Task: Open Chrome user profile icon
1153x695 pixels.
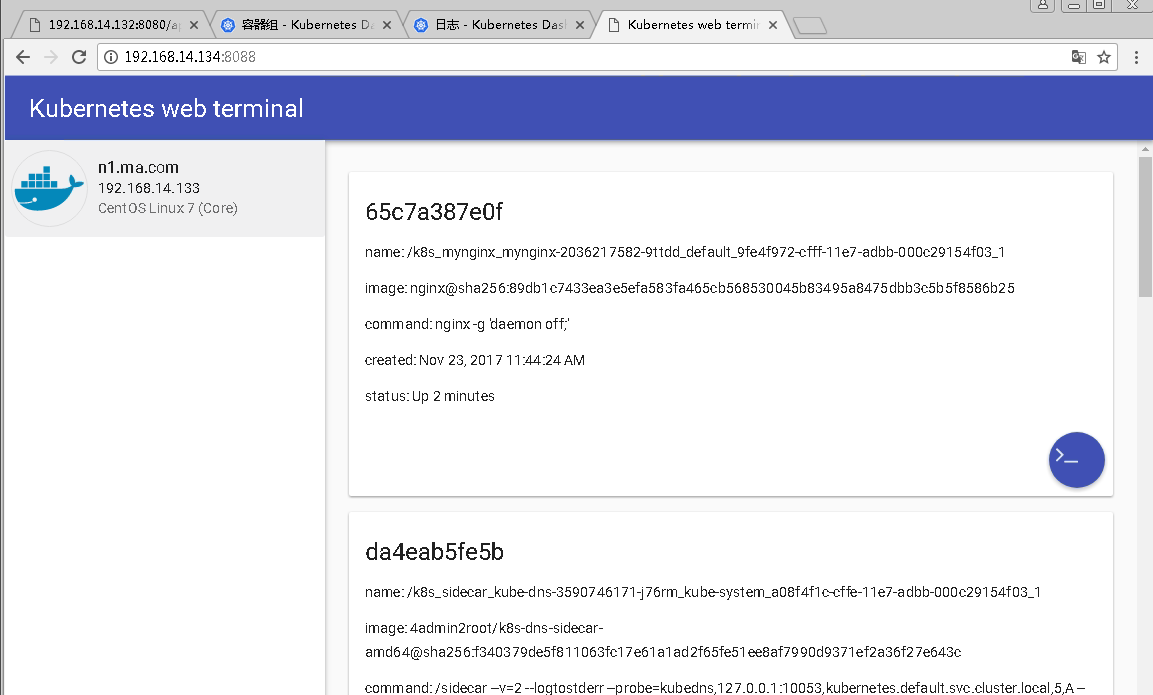Action: pos(1043,4)
